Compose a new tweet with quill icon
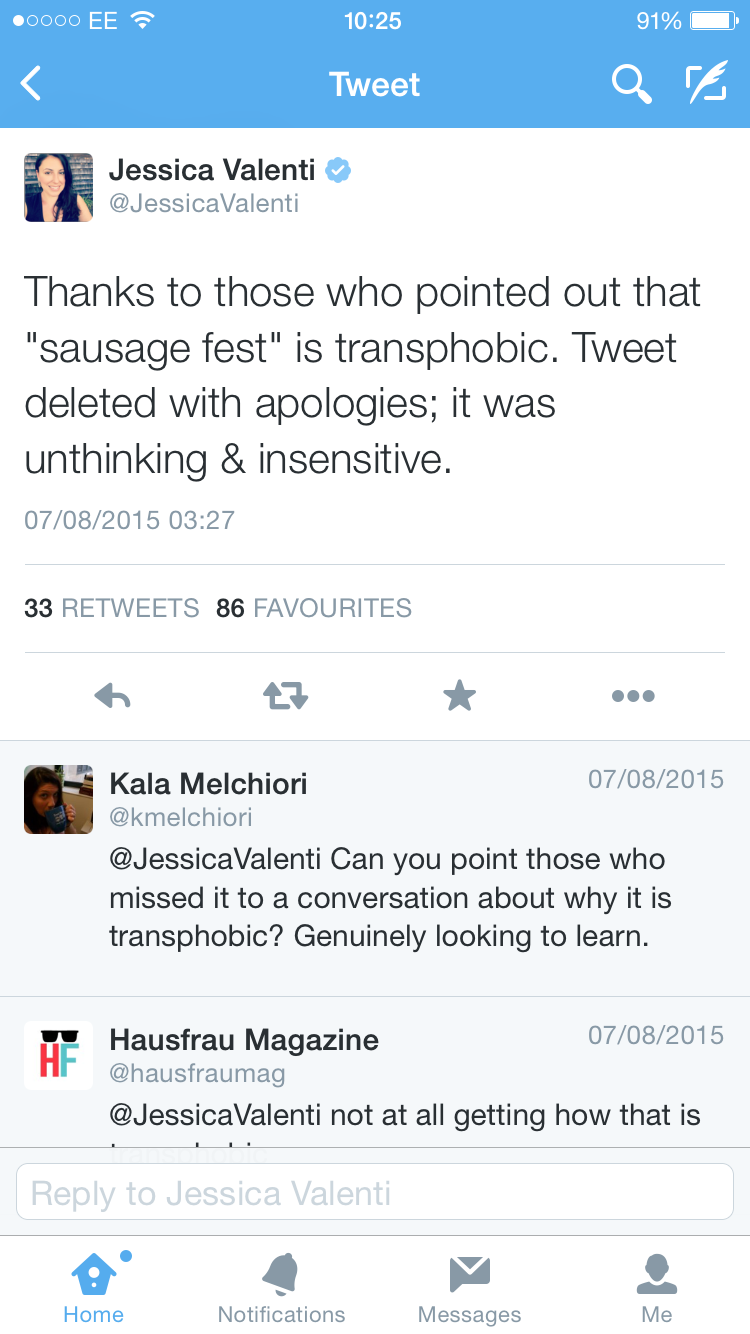 (x=706, y=84)
